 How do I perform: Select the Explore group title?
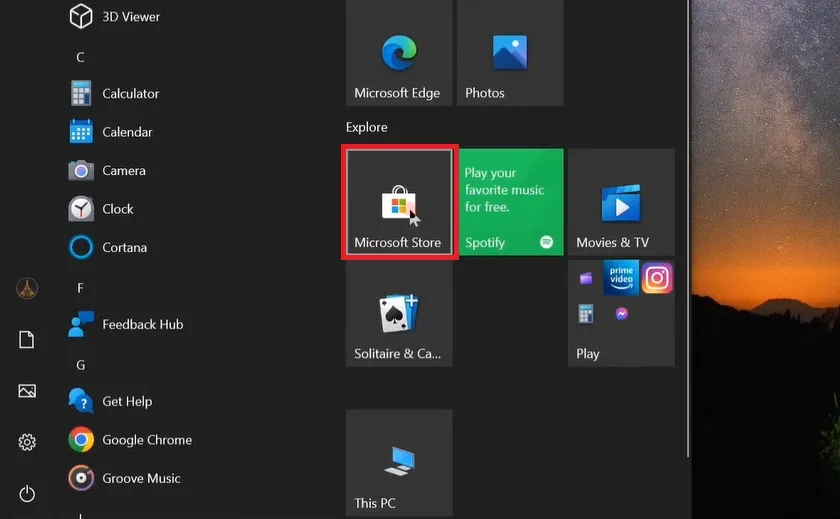point(366,127)
